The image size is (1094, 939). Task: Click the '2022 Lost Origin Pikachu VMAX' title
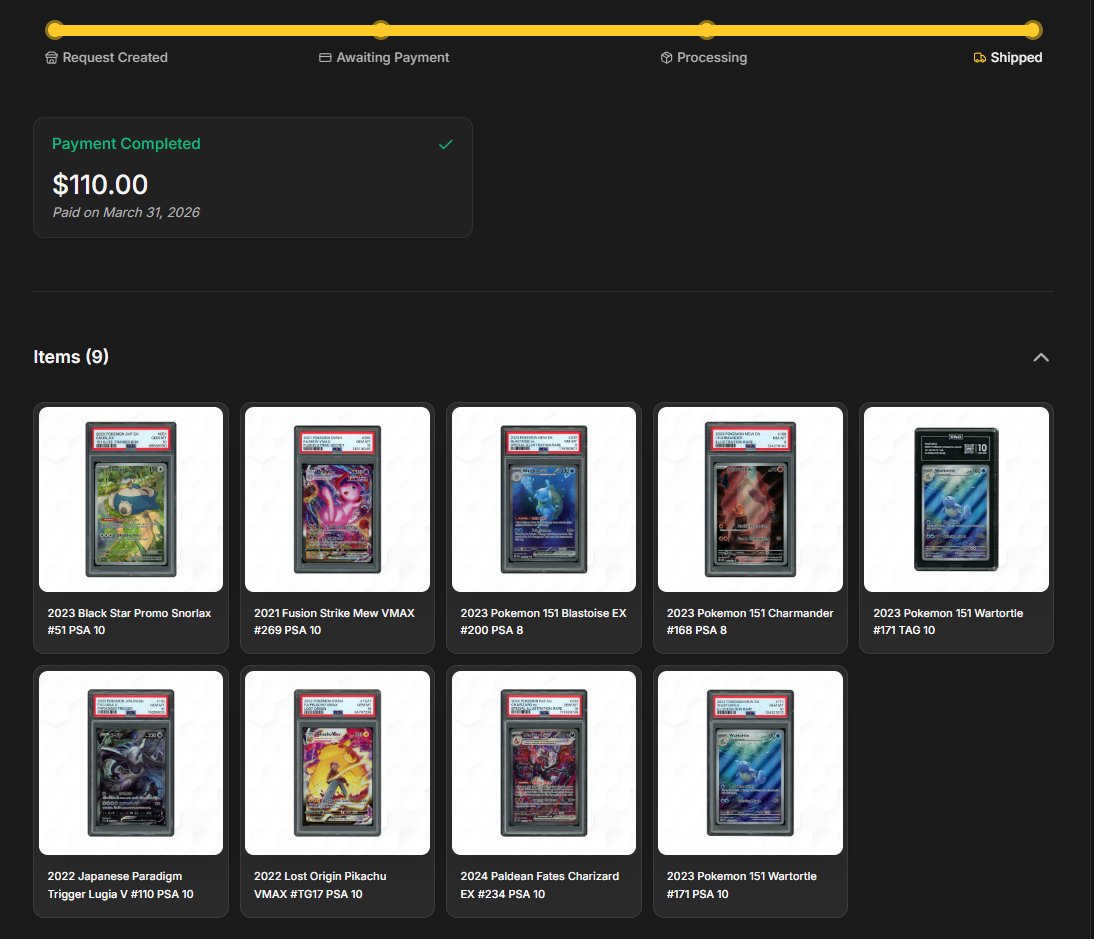coord(320,885)
